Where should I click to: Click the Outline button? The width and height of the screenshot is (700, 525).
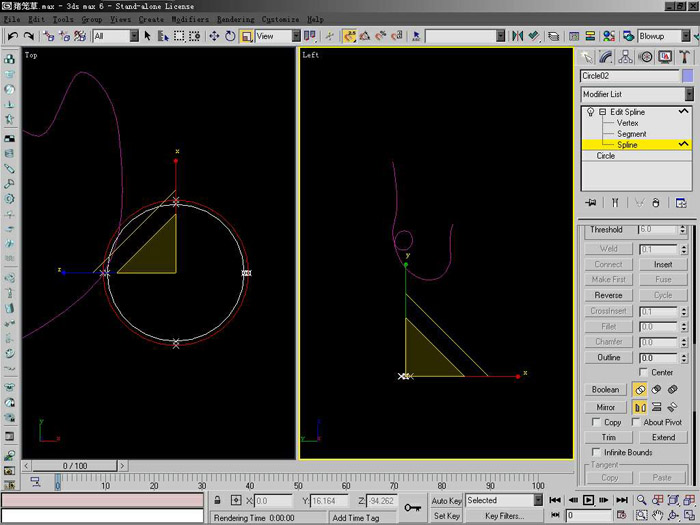(x=608, y=358)
